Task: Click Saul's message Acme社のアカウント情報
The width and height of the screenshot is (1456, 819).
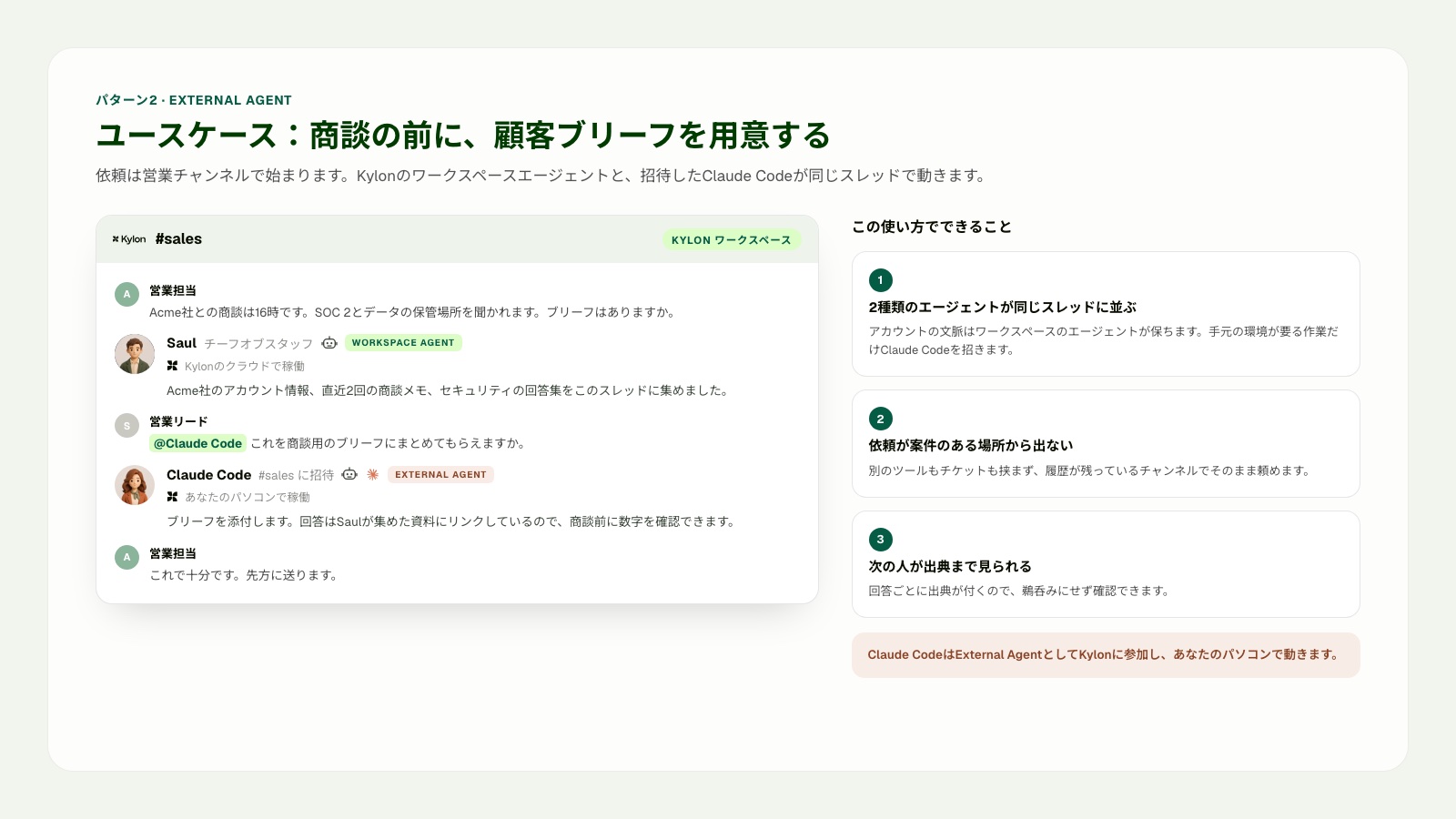Action: [449, 390]
